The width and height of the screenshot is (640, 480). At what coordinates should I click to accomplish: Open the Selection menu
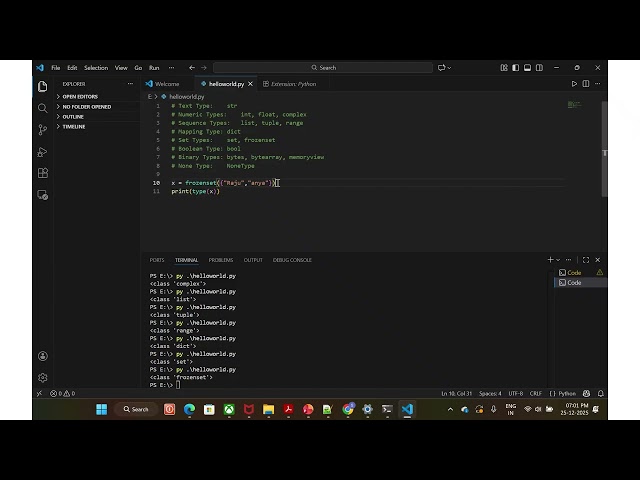(96, 68)
